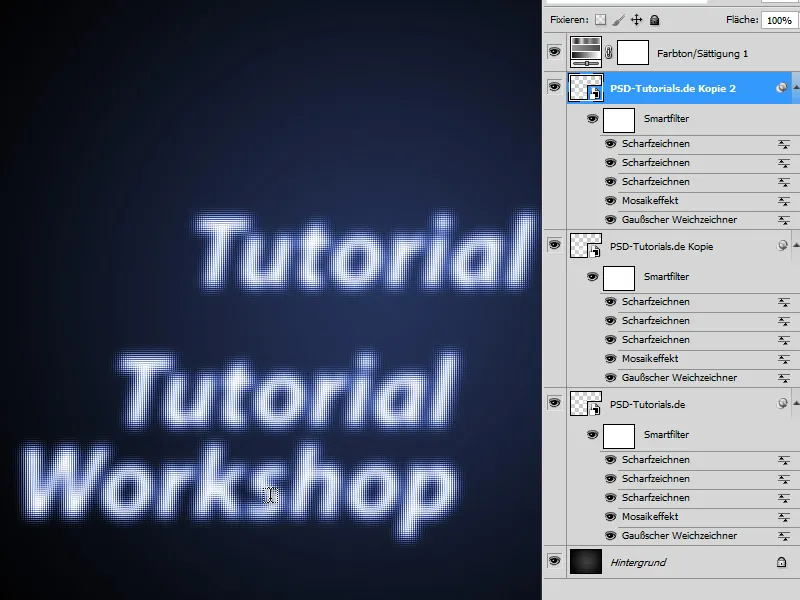The image size is (800, 600).
Task: Toggle Smartfilter visibility under bottom PSD-Tutorials.de layer
Action: click(592, 435)
